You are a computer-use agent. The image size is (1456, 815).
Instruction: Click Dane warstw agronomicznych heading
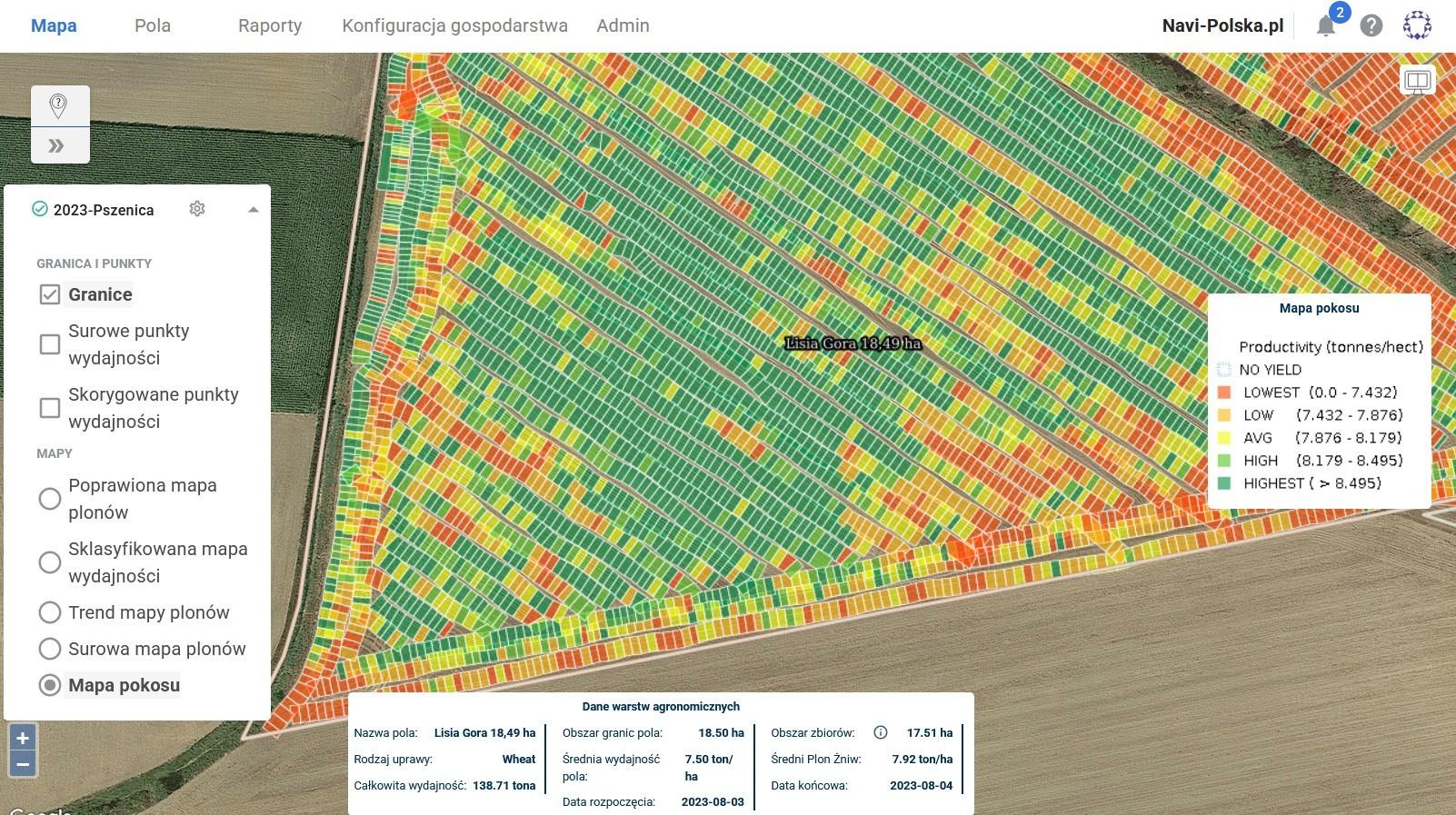coord(661,706)
